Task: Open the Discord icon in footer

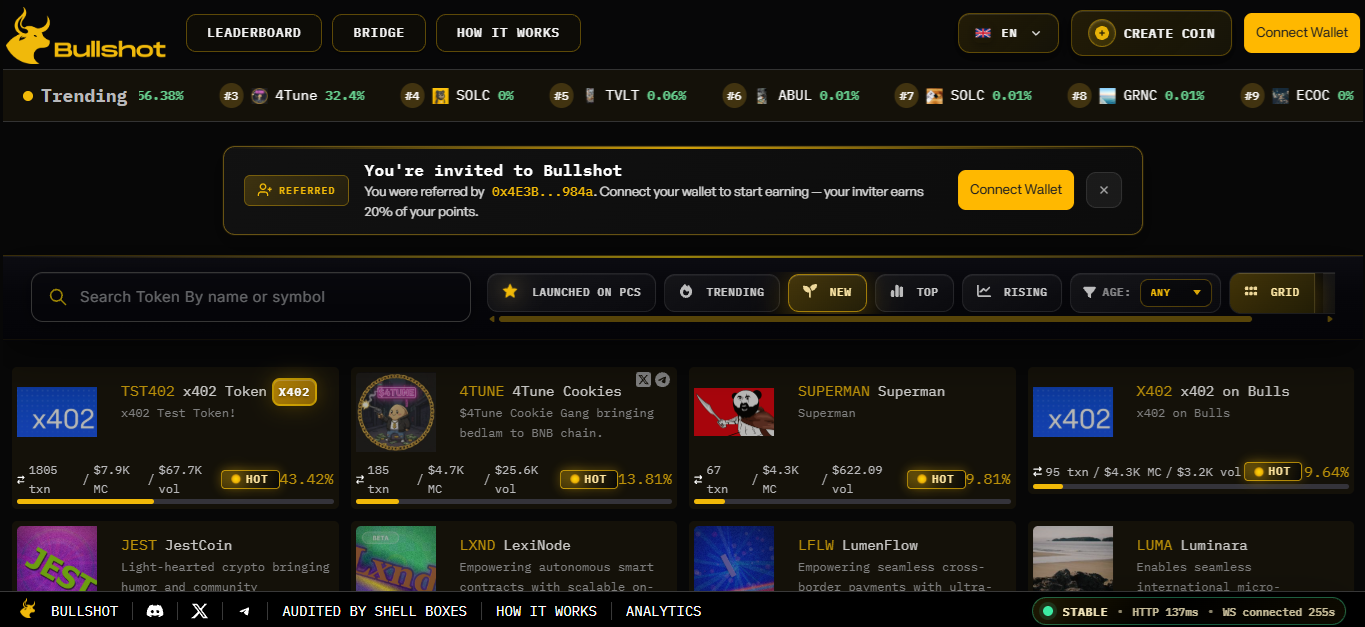Action: pyautogui.click(x=155, y=611)
